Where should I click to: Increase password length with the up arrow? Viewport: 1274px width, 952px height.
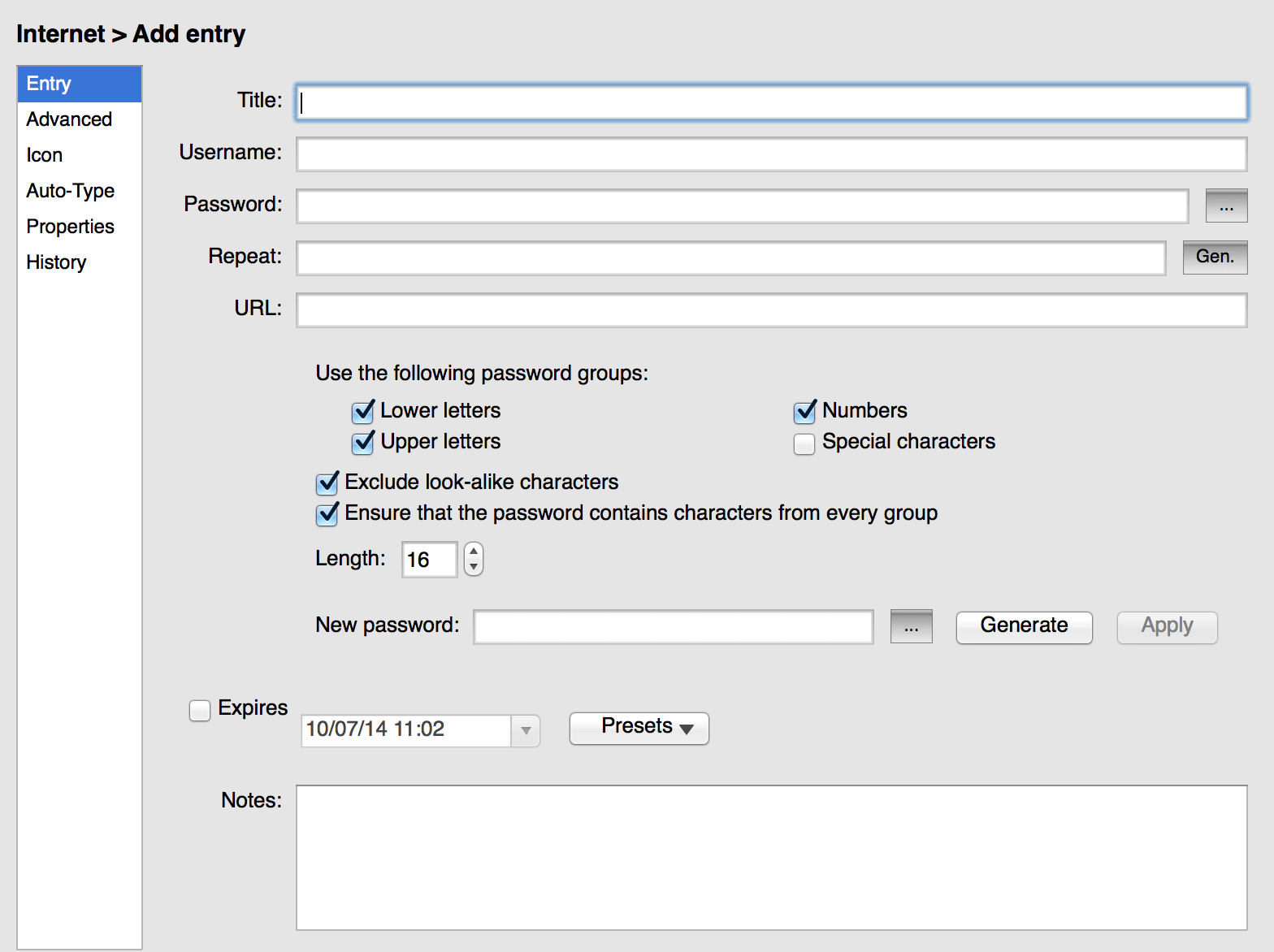(x=474, y=552)
